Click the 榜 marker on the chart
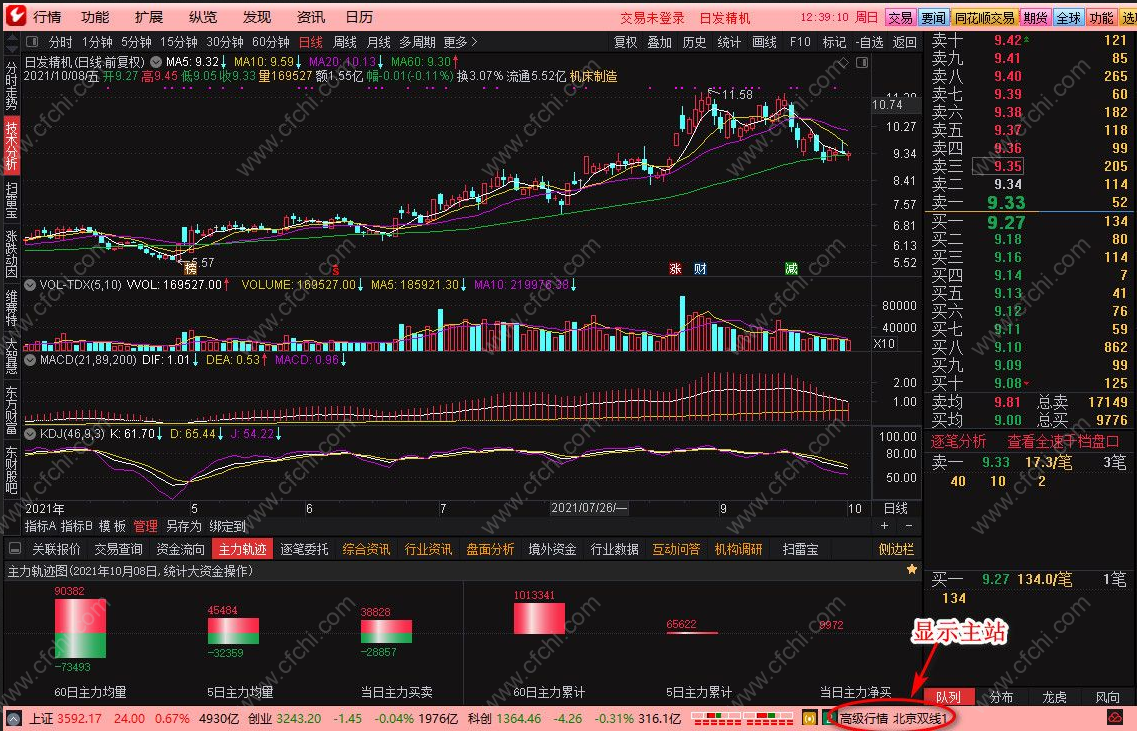The height and width of the screenshot is (731, 1137). (190, 268)
